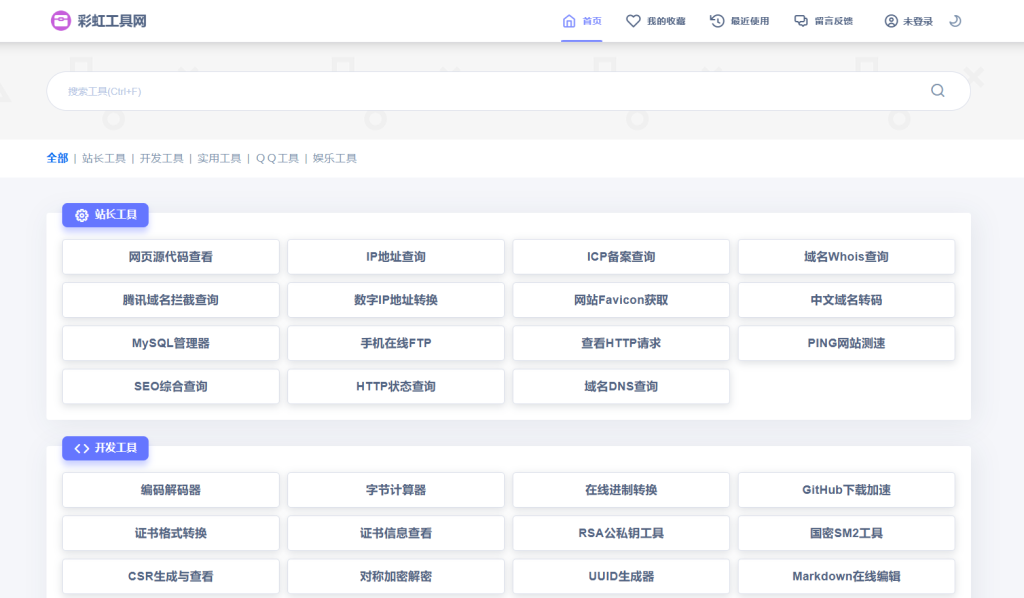Open the 域名Whois查询 tool
This screenshot has height=598, width=1024.
tap(846, 257)
